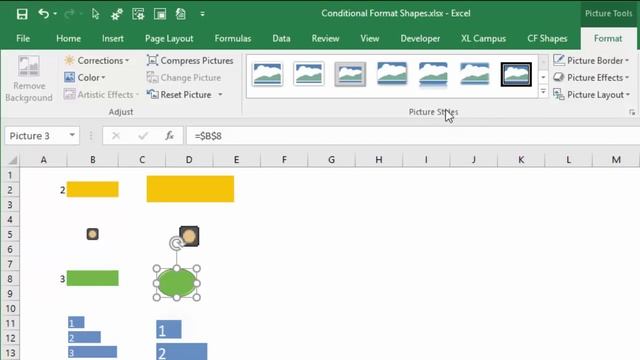Open the Artistic Effects menu
The width and height of the screenshot is (640, 360).
click(101, 94)
